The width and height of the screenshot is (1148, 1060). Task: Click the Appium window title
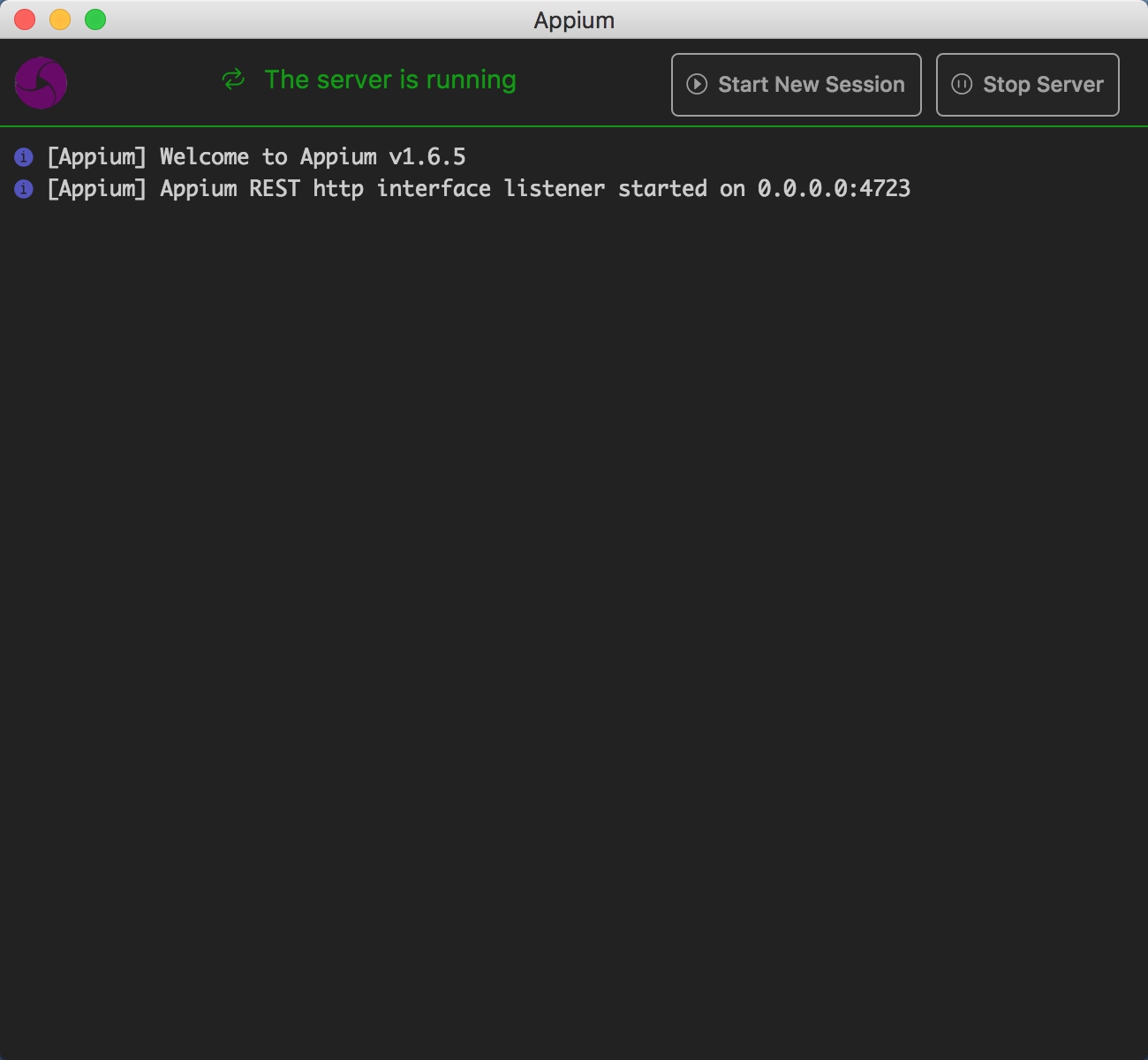click(x=574, y=20)
